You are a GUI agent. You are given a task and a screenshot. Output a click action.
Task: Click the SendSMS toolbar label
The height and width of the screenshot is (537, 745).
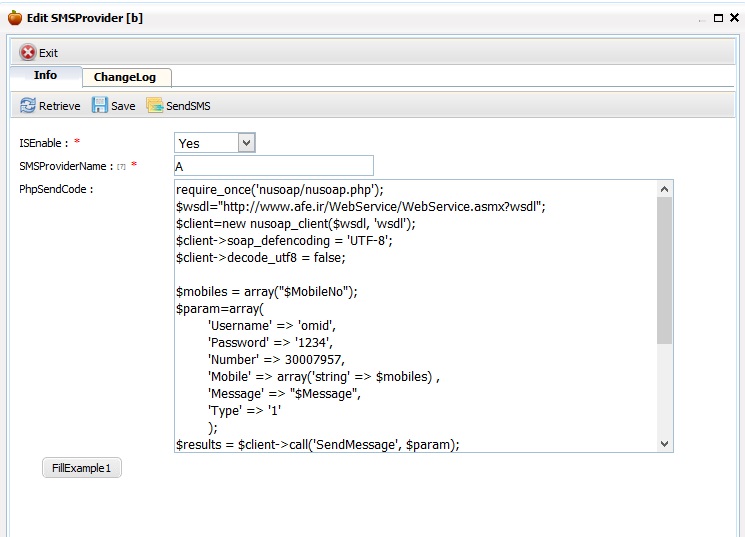188,106
